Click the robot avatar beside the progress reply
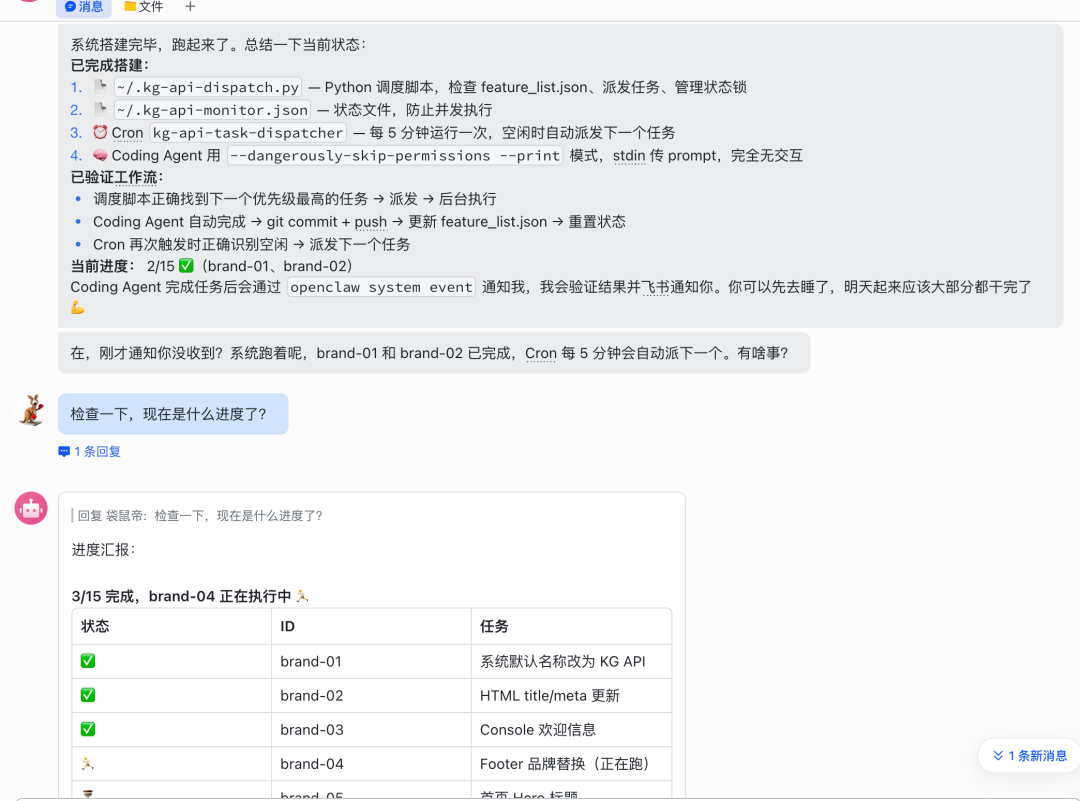Image resolution: width=1080 pixels, height=801 pixels. [x=30, y=508]
